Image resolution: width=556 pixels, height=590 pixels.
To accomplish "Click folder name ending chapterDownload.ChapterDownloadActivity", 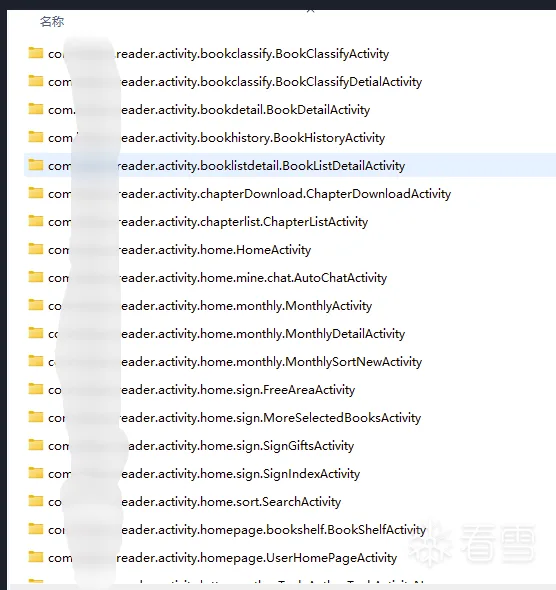I will click(x=249, y=194).
